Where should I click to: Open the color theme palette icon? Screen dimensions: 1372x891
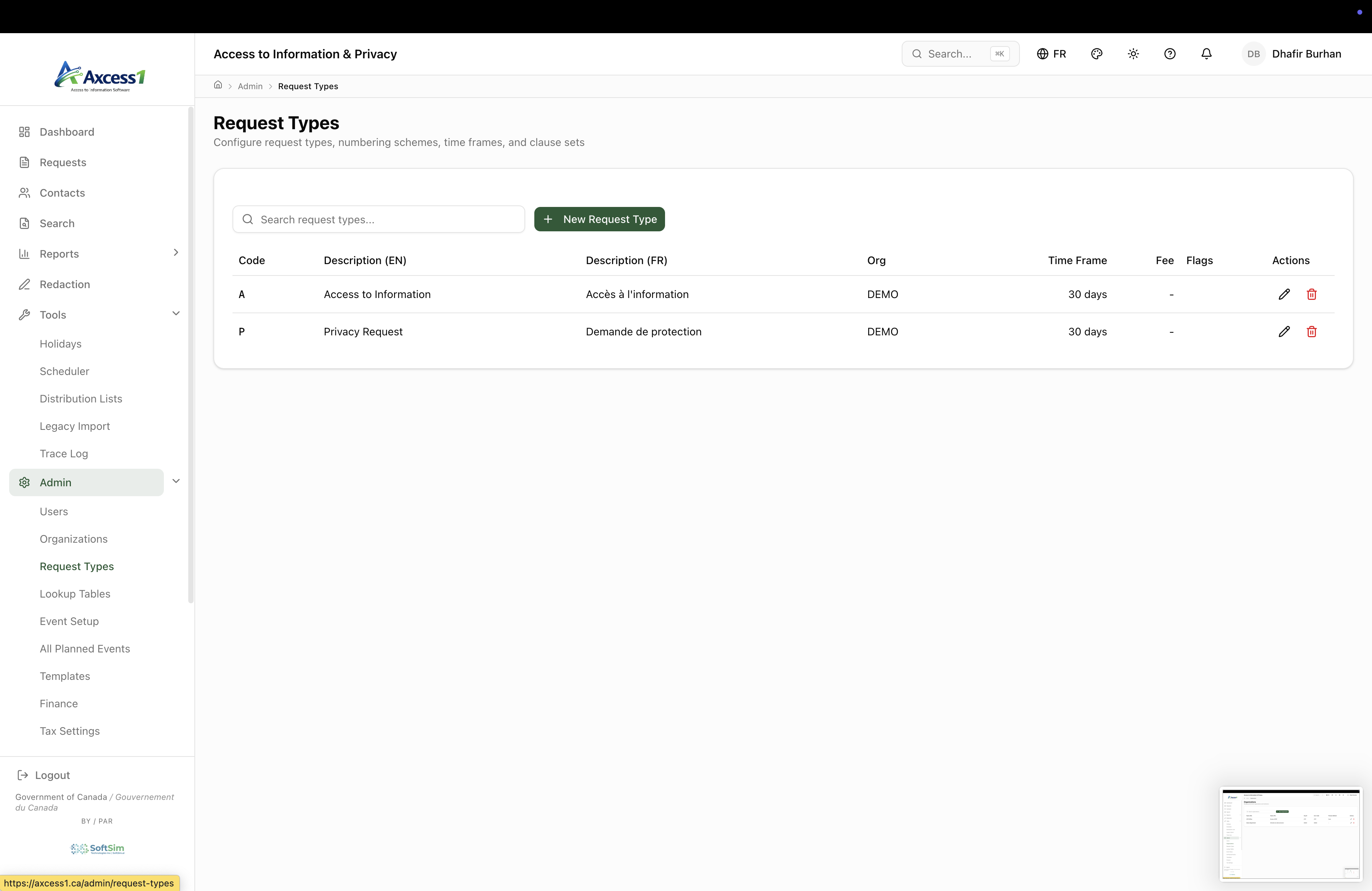(x=1096, y=54)
